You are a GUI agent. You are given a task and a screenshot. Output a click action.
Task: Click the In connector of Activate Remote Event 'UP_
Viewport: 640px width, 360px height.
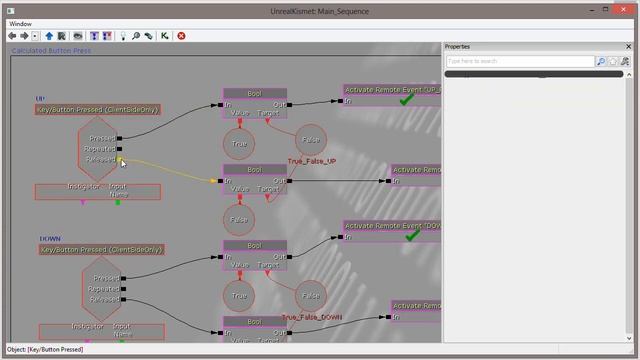point(340,101)
